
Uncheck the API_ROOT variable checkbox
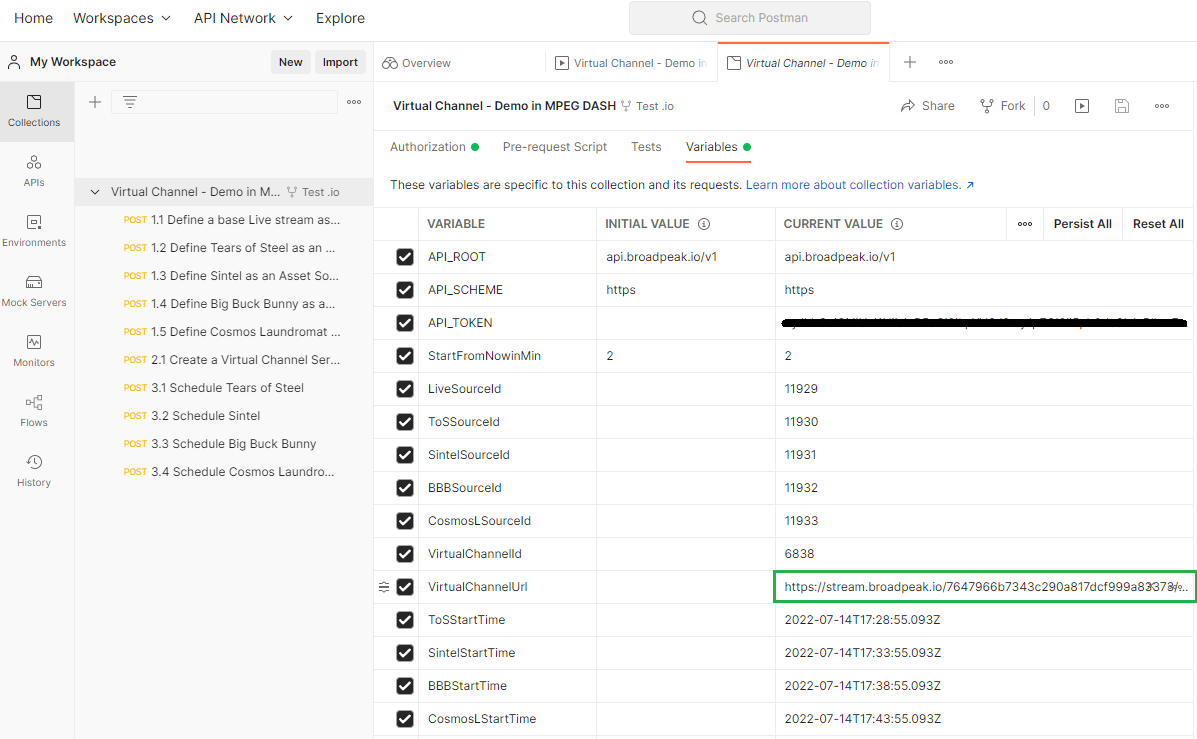405,257
